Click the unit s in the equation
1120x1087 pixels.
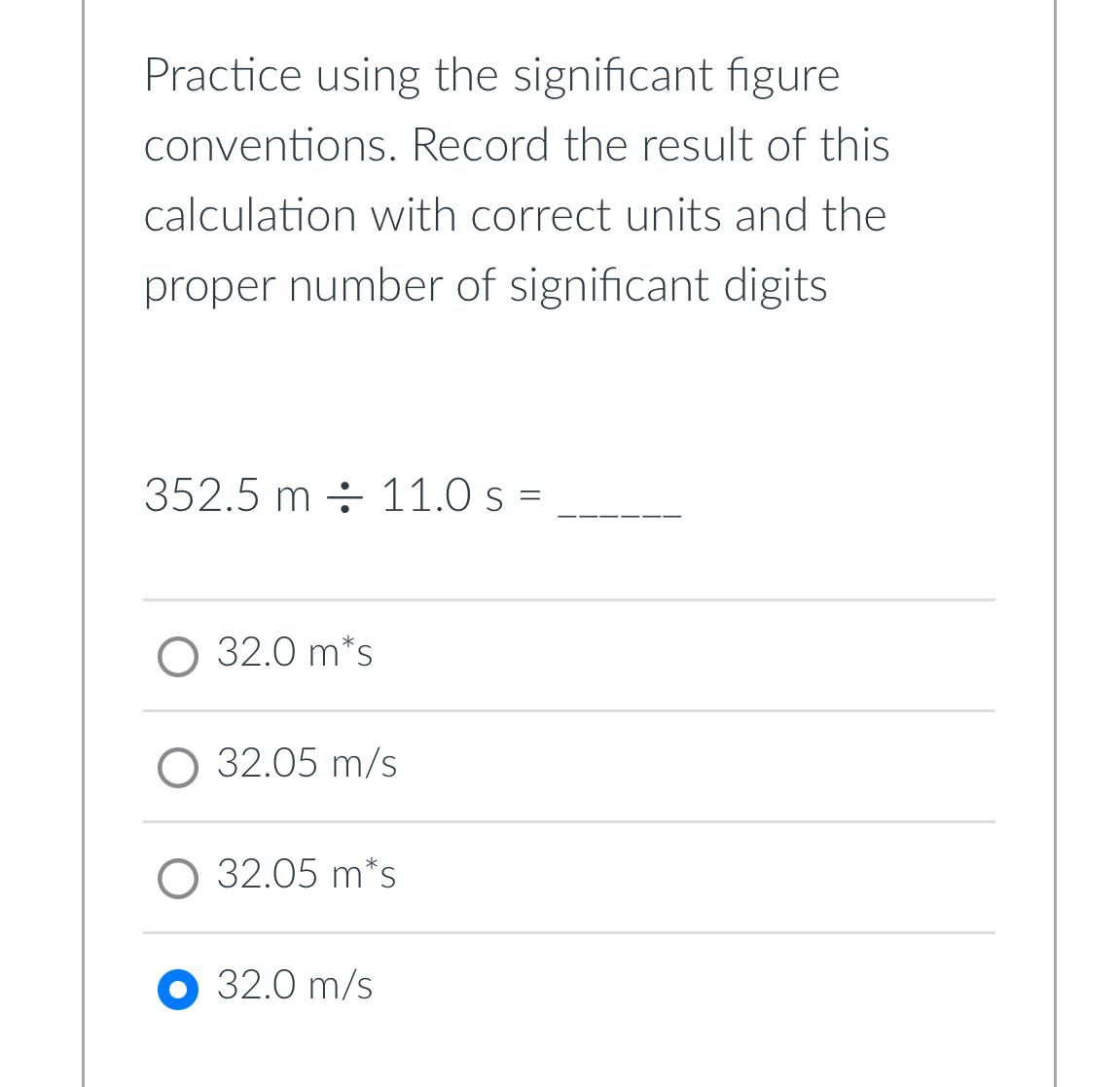tap(500, 496)
